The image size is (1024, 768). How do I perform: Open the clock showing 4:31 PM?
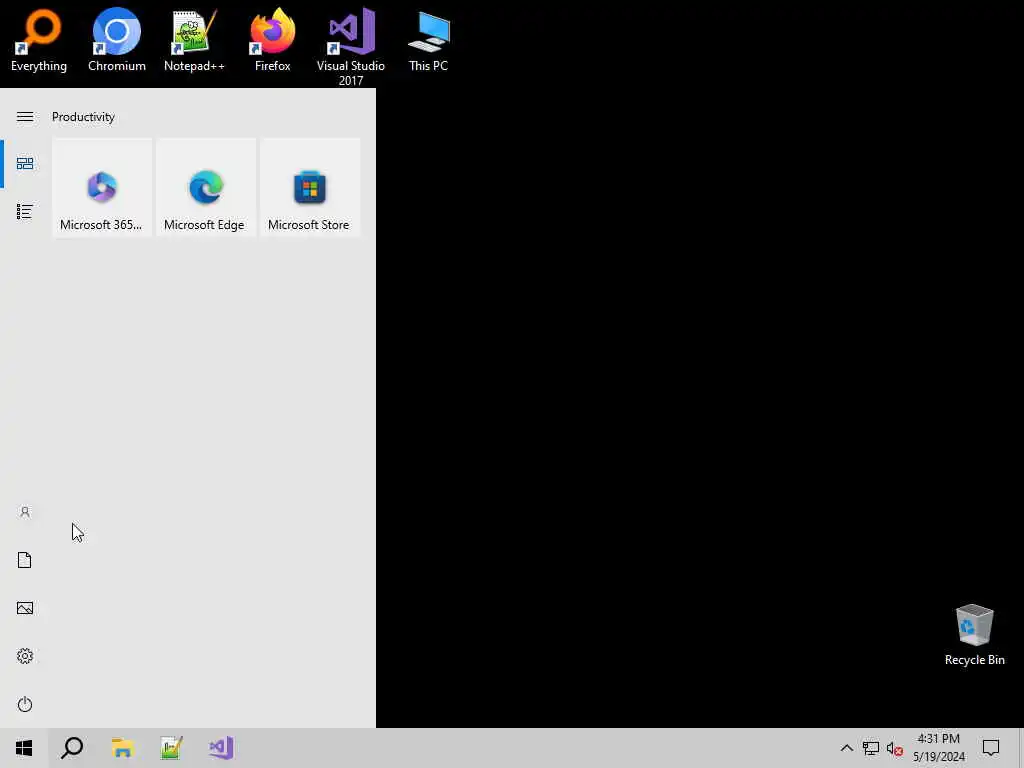[x=938, y=748]
